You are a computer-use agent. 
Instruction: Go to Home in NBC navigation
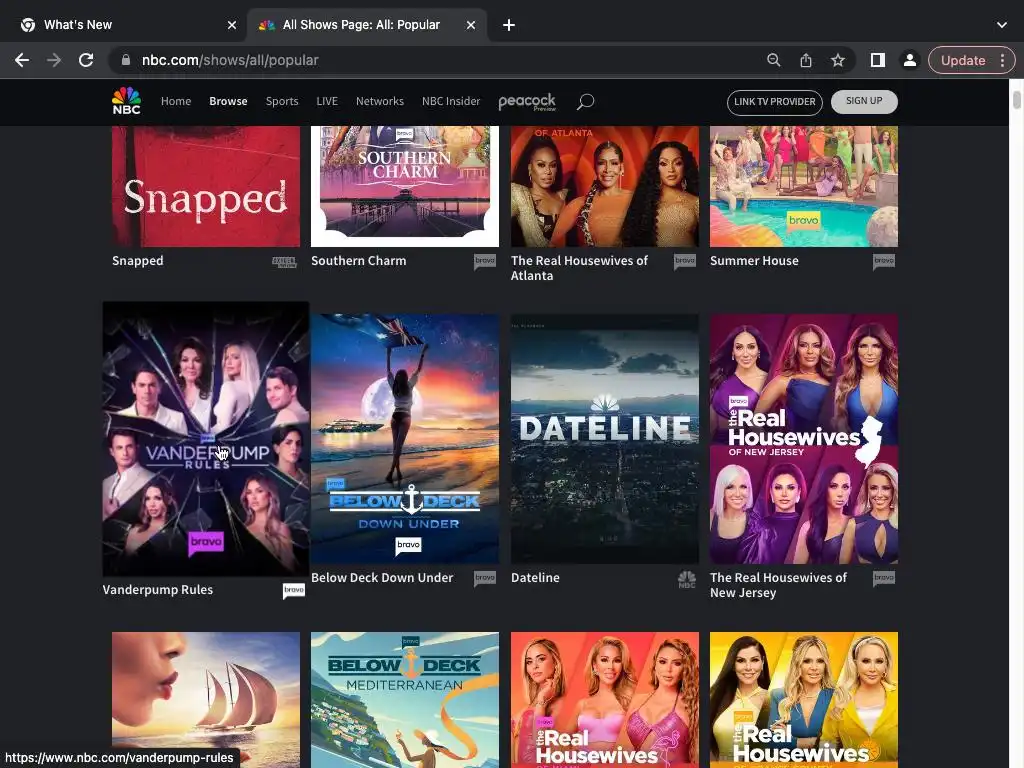click(176, 101)
